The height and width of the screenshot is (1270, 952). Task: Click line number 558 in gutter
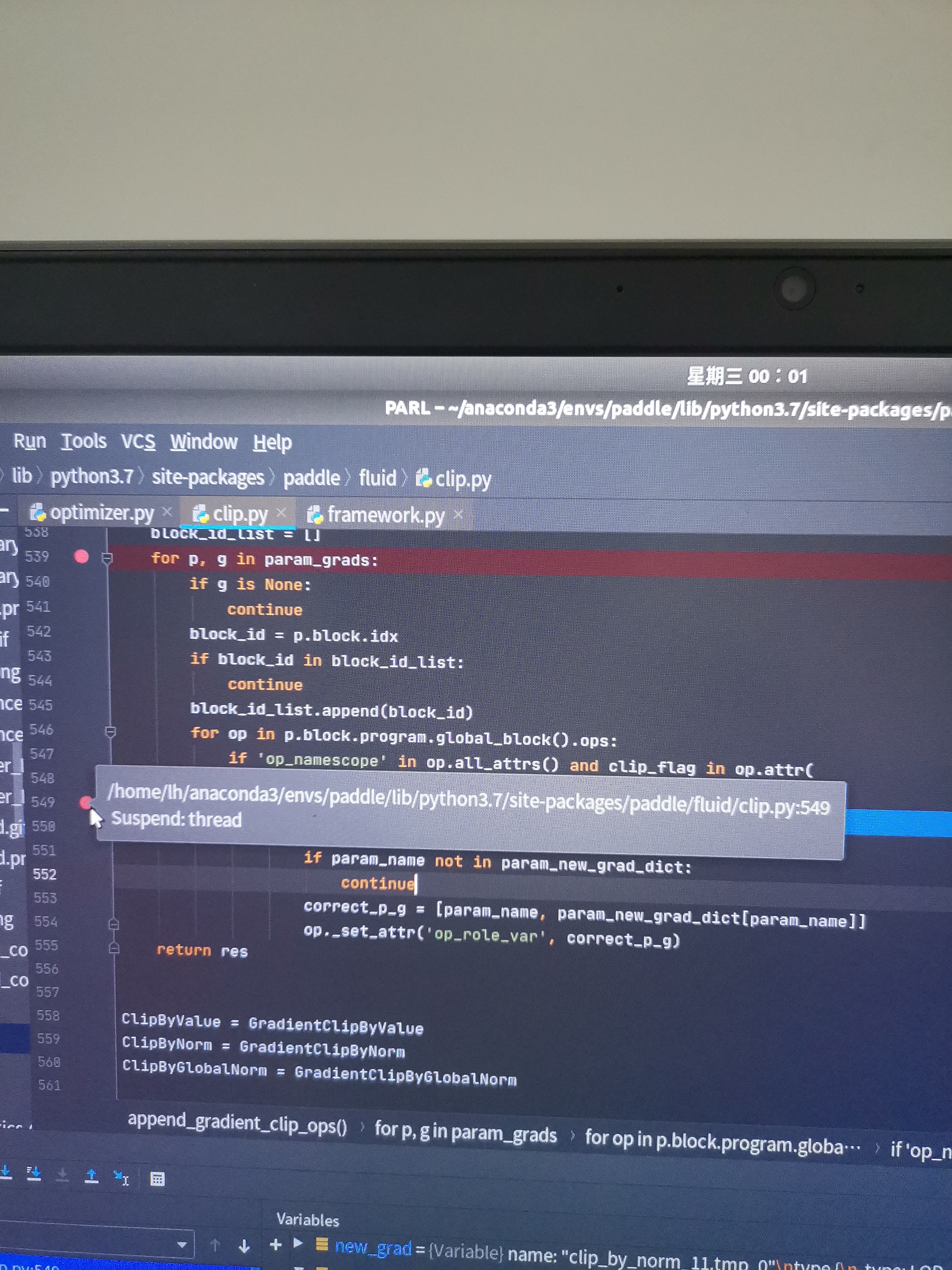(48, 1015)
